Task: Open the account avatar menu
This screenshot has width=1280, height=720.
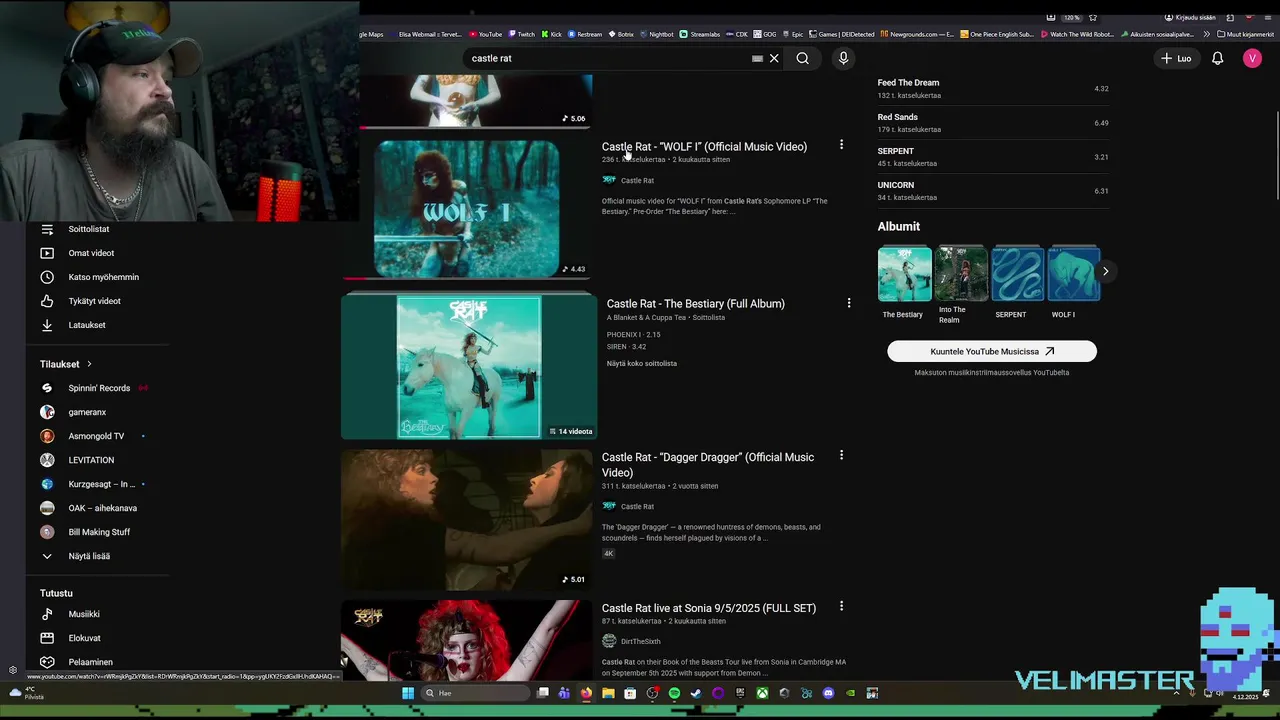Action: [x=1252, y=58]
